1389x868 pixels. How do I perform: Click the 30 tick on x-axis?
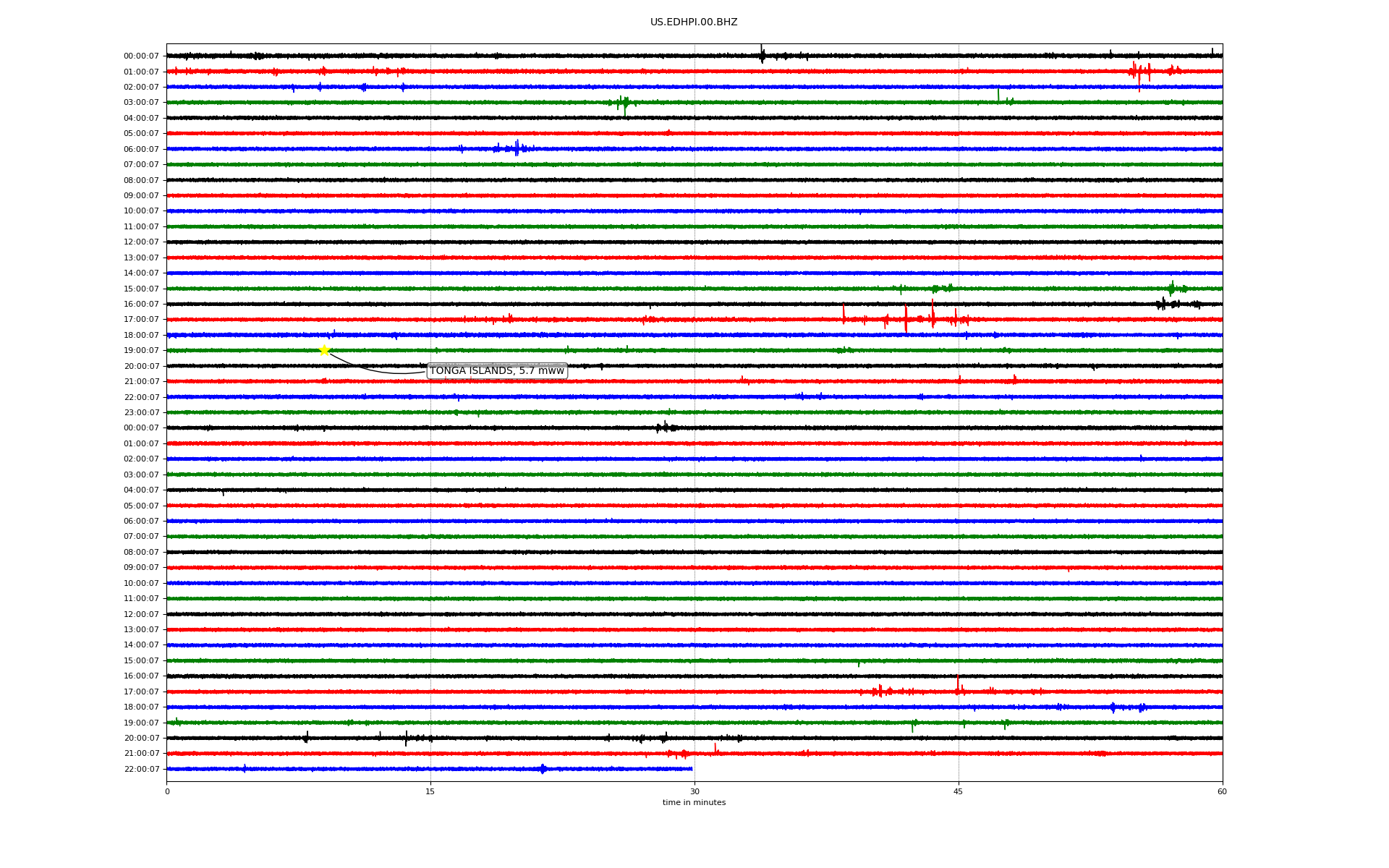[694, 791]
